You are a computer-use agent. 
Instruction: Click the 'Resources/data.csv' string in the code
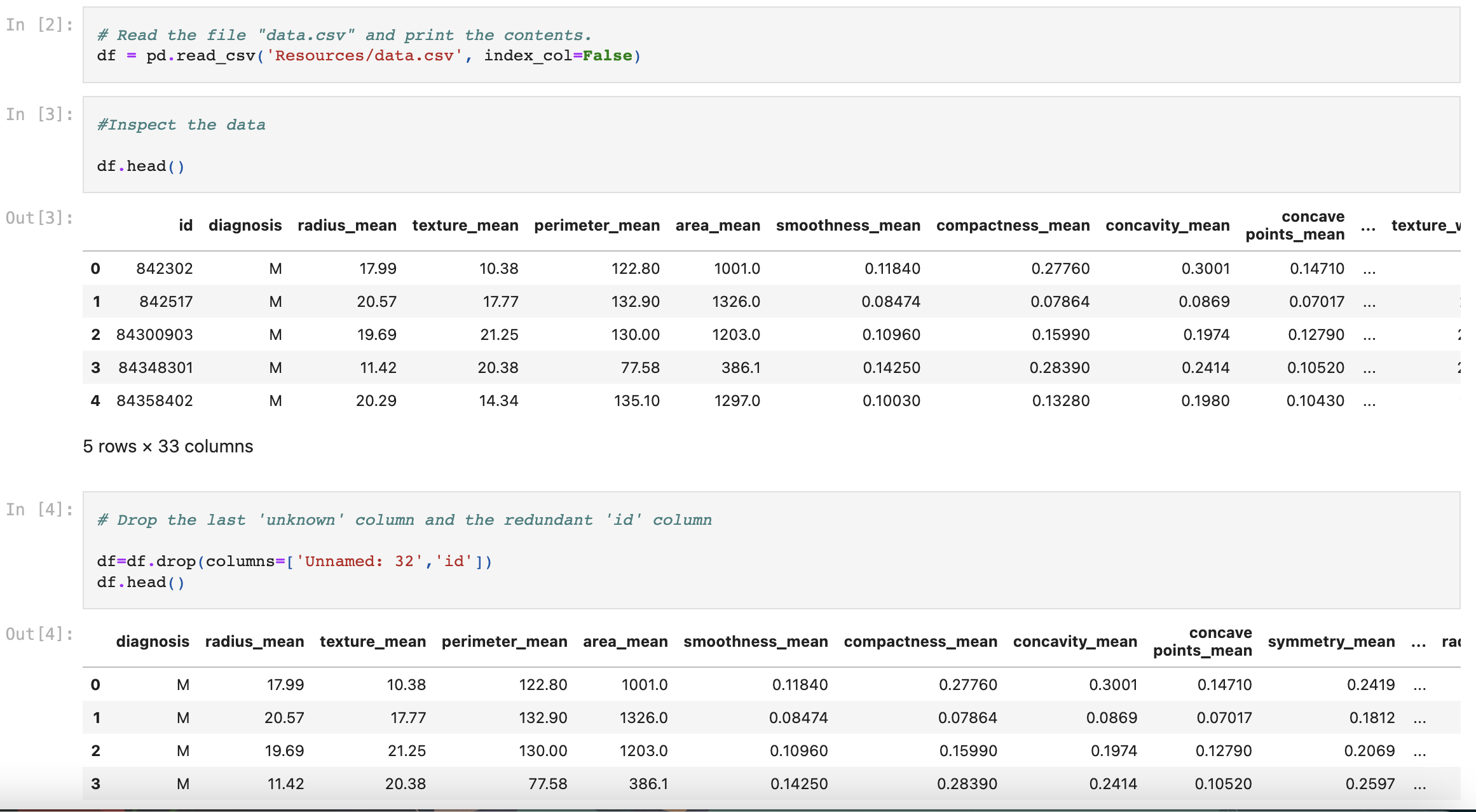coord(365,56)
